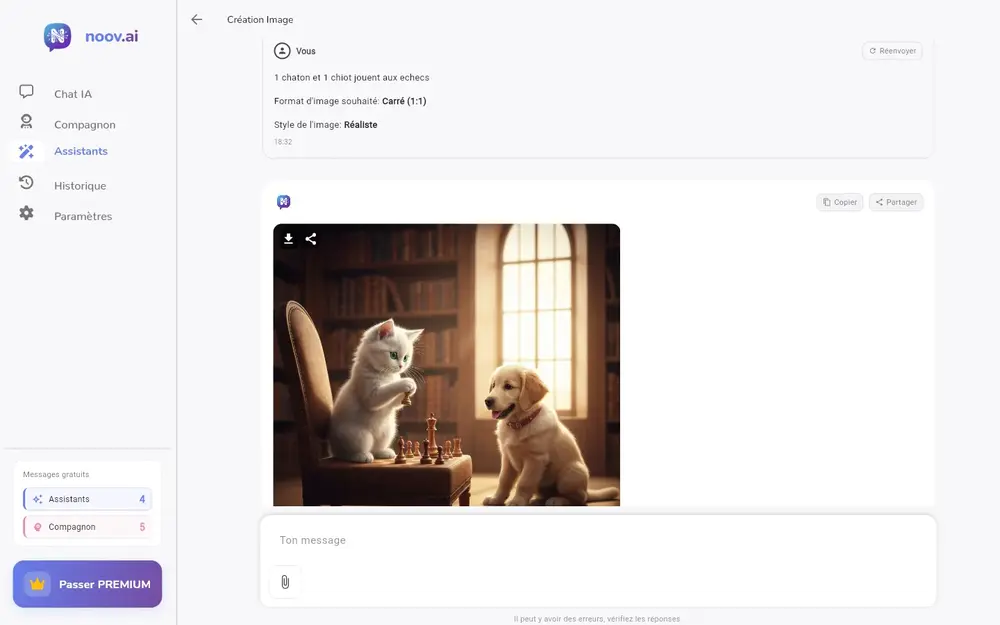Download the generated image

(x=288, y=239)
